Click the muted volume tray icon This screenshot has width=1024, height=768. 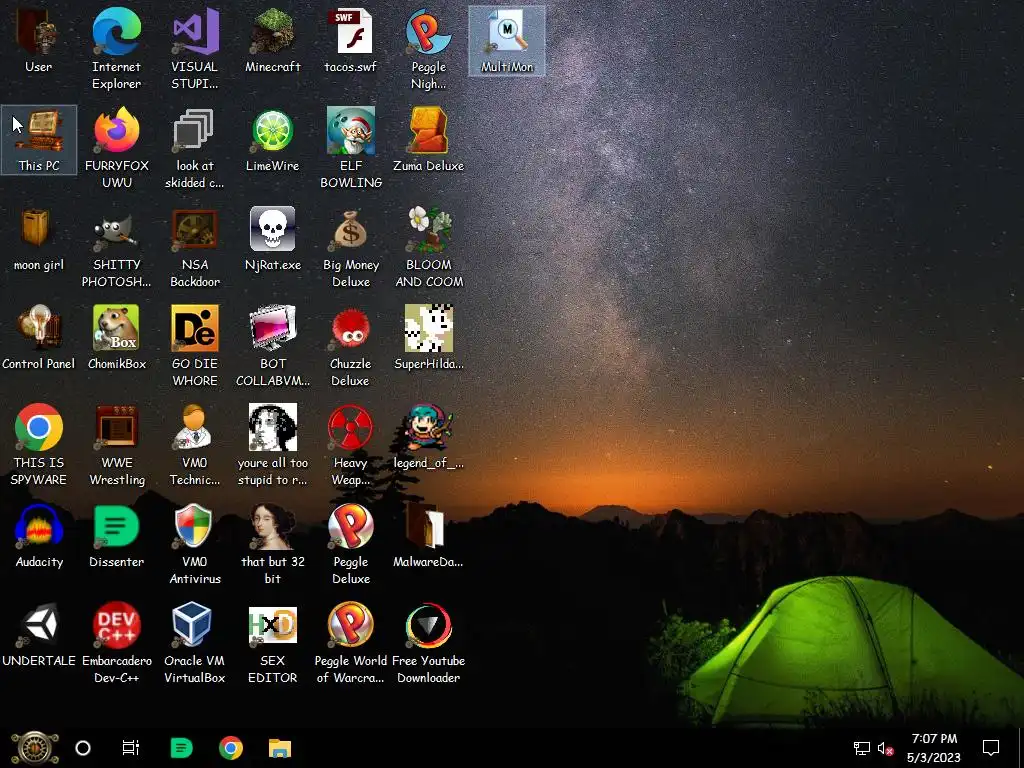pyautogui.click(x=886, y=748)
